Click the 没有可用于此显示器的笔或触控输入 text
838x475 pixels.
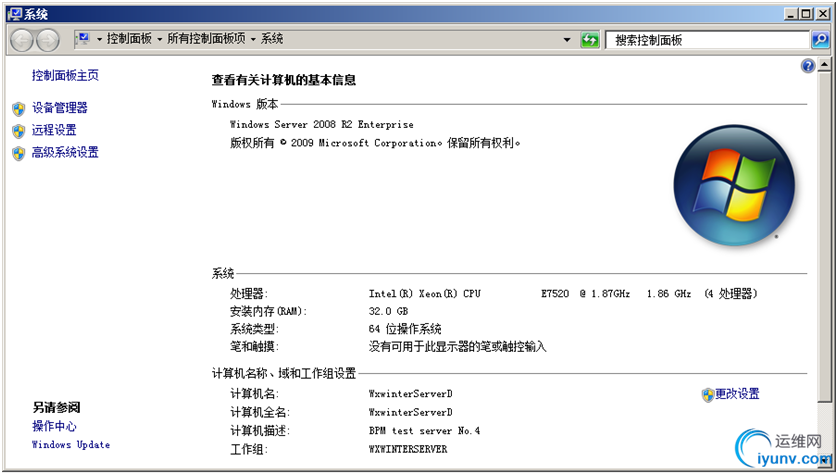coord(457,347)
